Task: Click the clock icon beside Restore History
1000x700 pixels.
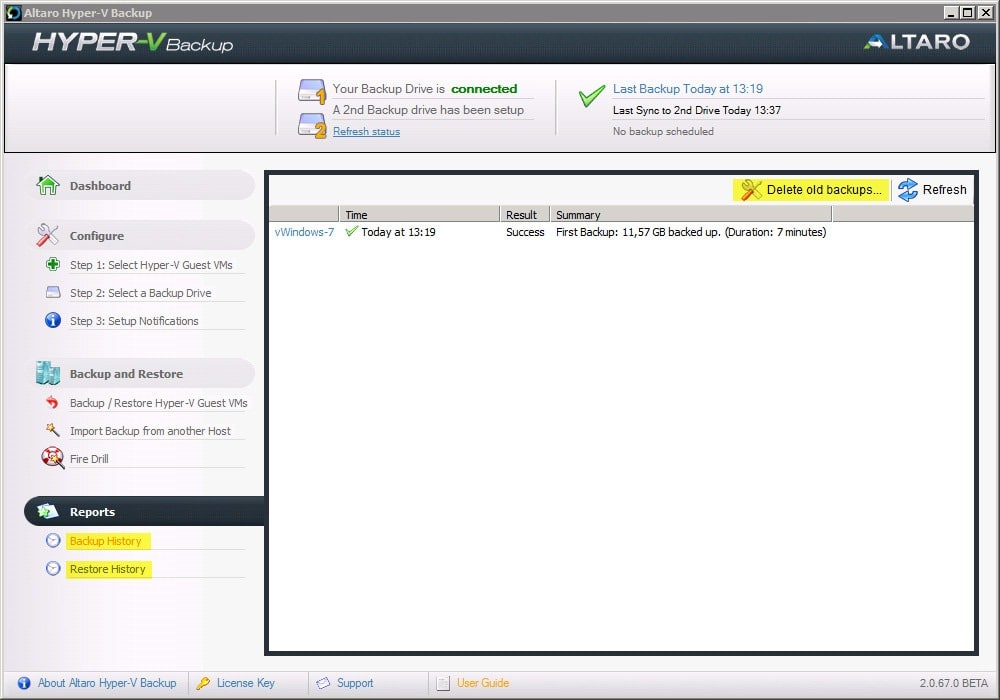Action: pyautogui.click(x=53, y=568)
